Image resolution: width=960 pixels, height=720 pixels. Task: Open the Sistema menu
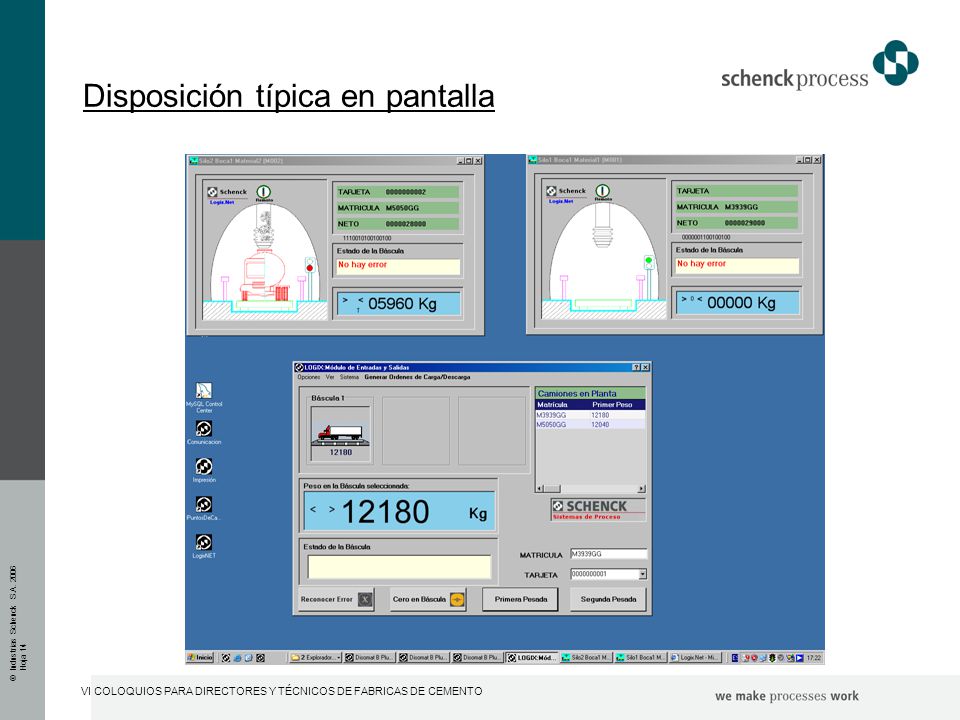(x=349, y=377)
